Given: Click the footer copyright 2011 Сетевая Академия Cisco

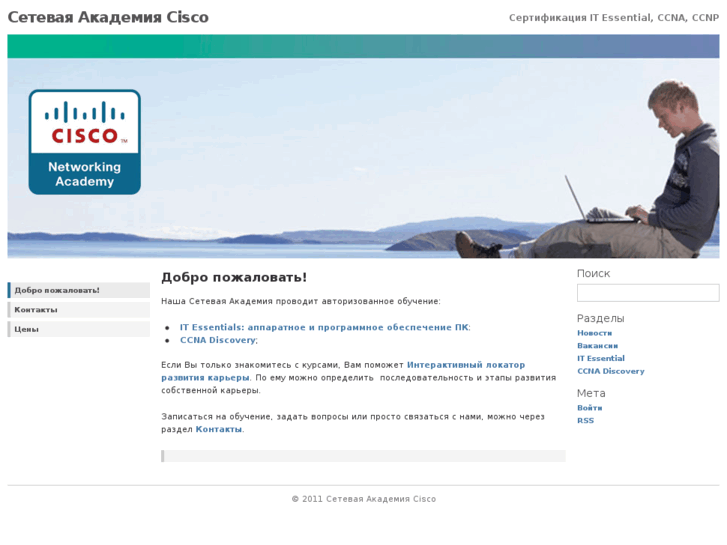Looking at the screenshot, I should [x=364, y=499].
